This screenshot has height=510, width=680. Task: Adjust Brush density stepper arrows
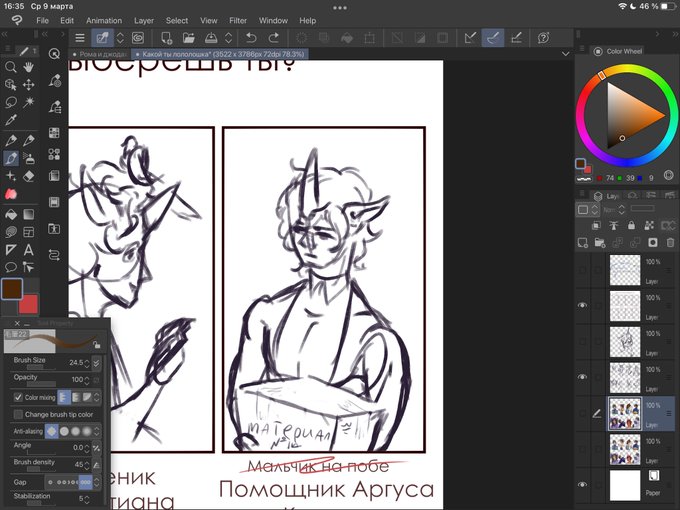[x=87, y=464]
